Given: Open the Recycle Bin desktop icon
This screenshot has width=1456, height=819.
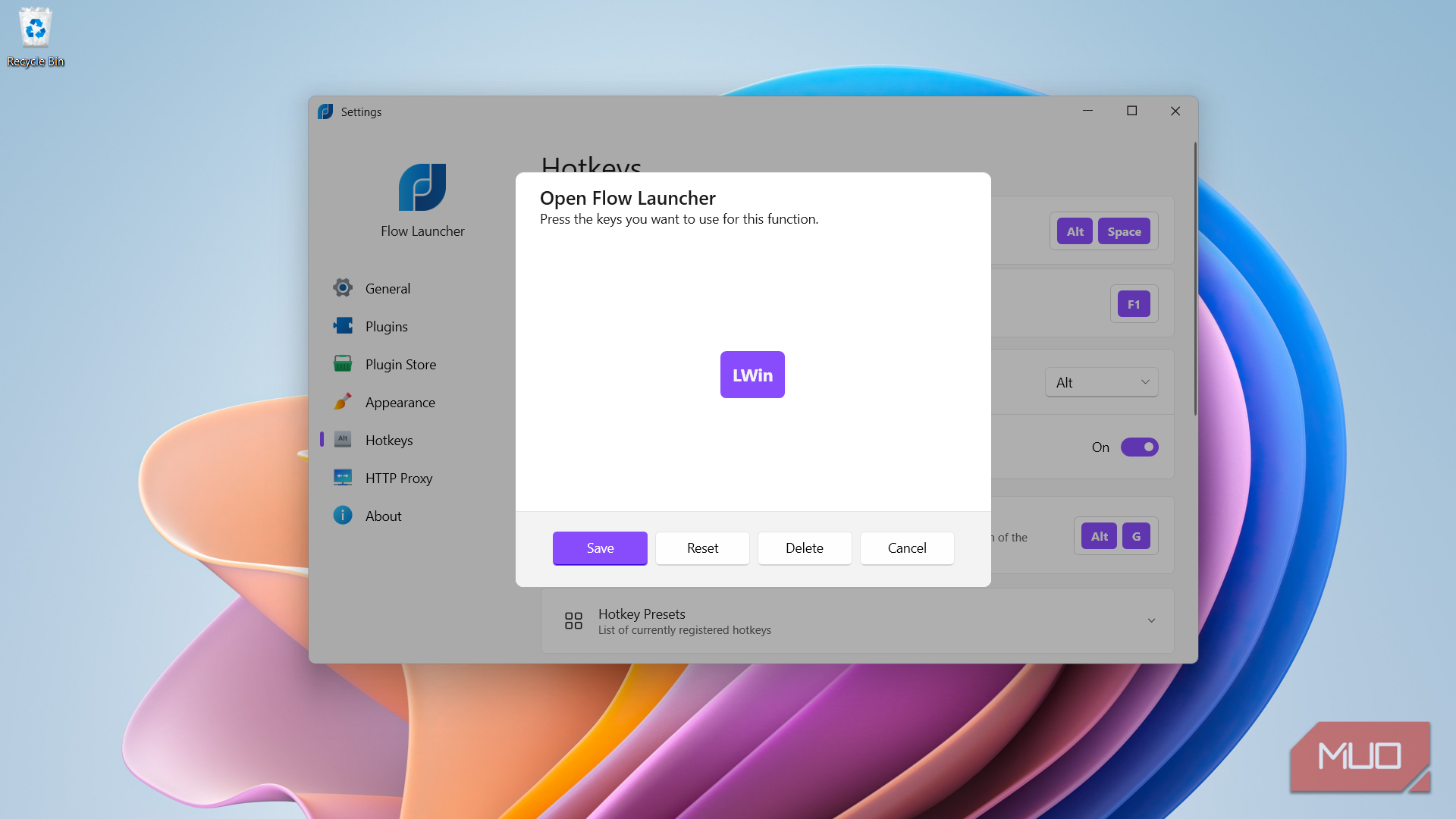Looking at the screenshot, I should tap(36, 37).
